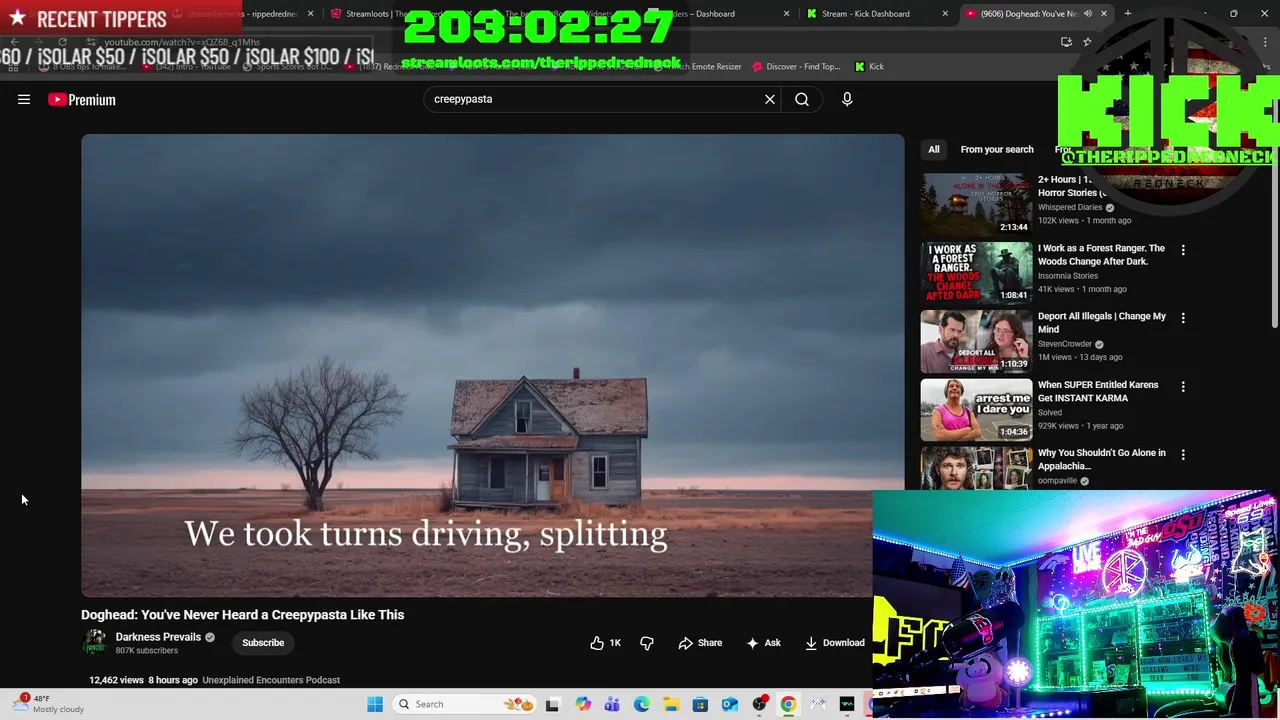Dislike the Doghead video

tap(647, 643)
